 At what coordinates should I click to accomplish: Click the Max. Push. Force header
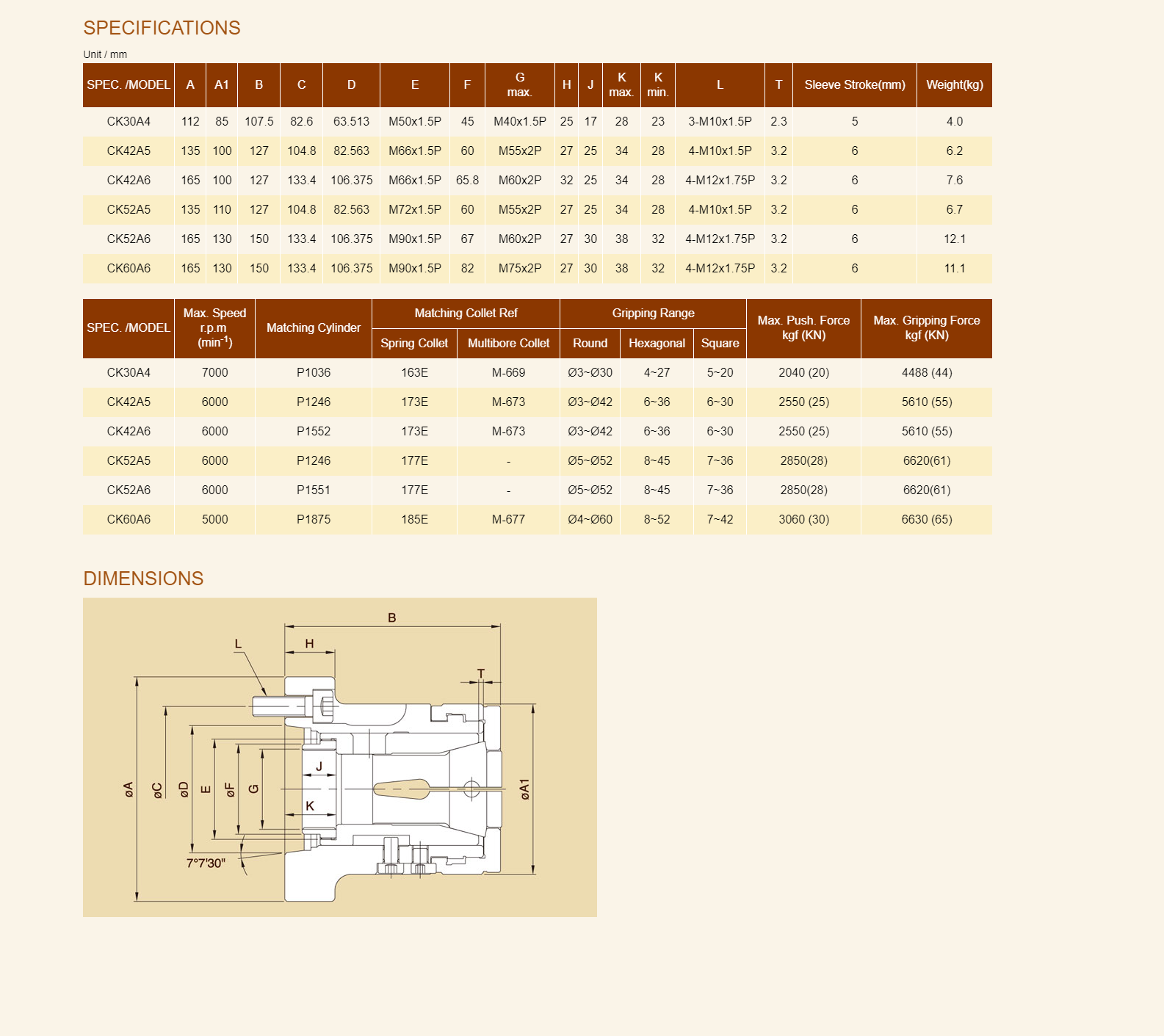[x=803, y=328]
